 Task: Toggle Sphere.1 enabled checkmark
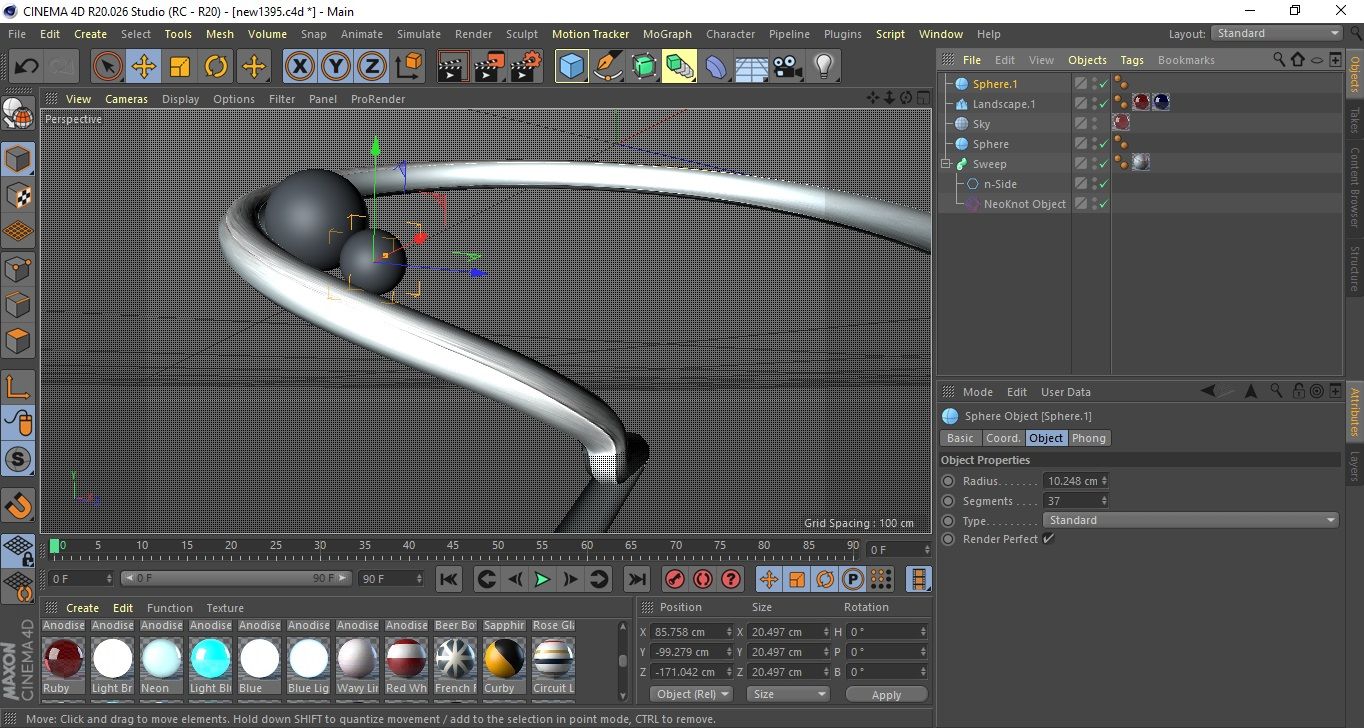(x=1104, y=84)
